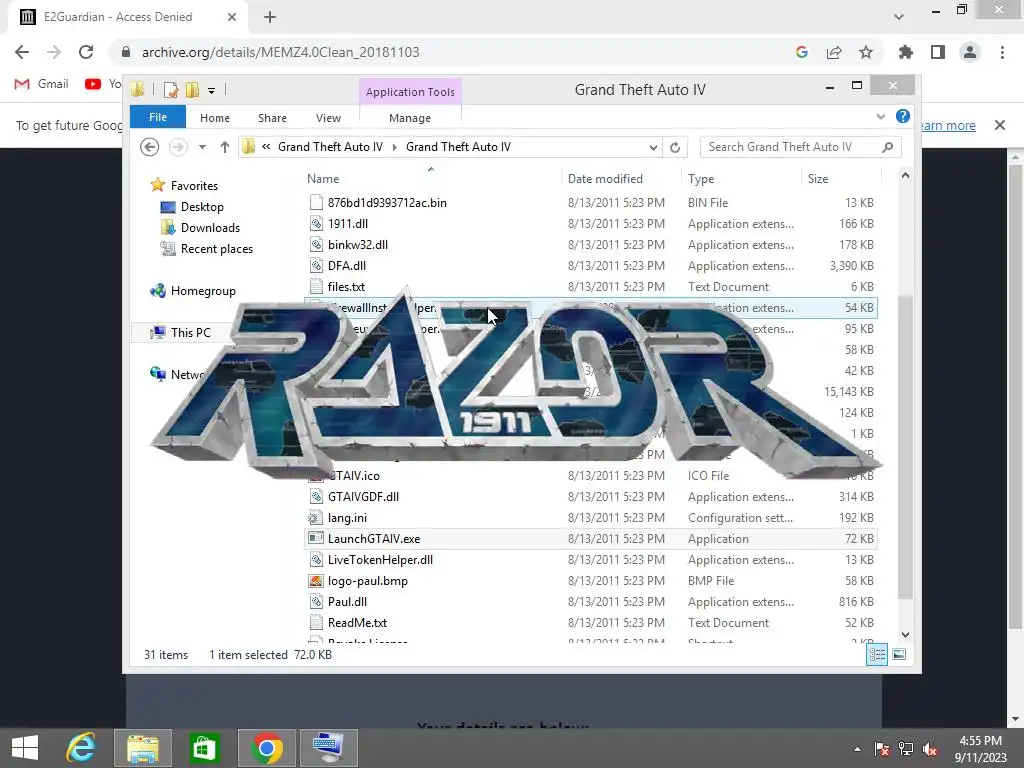Click file list scroll up arrow
Screen dimensions: 1024x768
tap(905, 176)
